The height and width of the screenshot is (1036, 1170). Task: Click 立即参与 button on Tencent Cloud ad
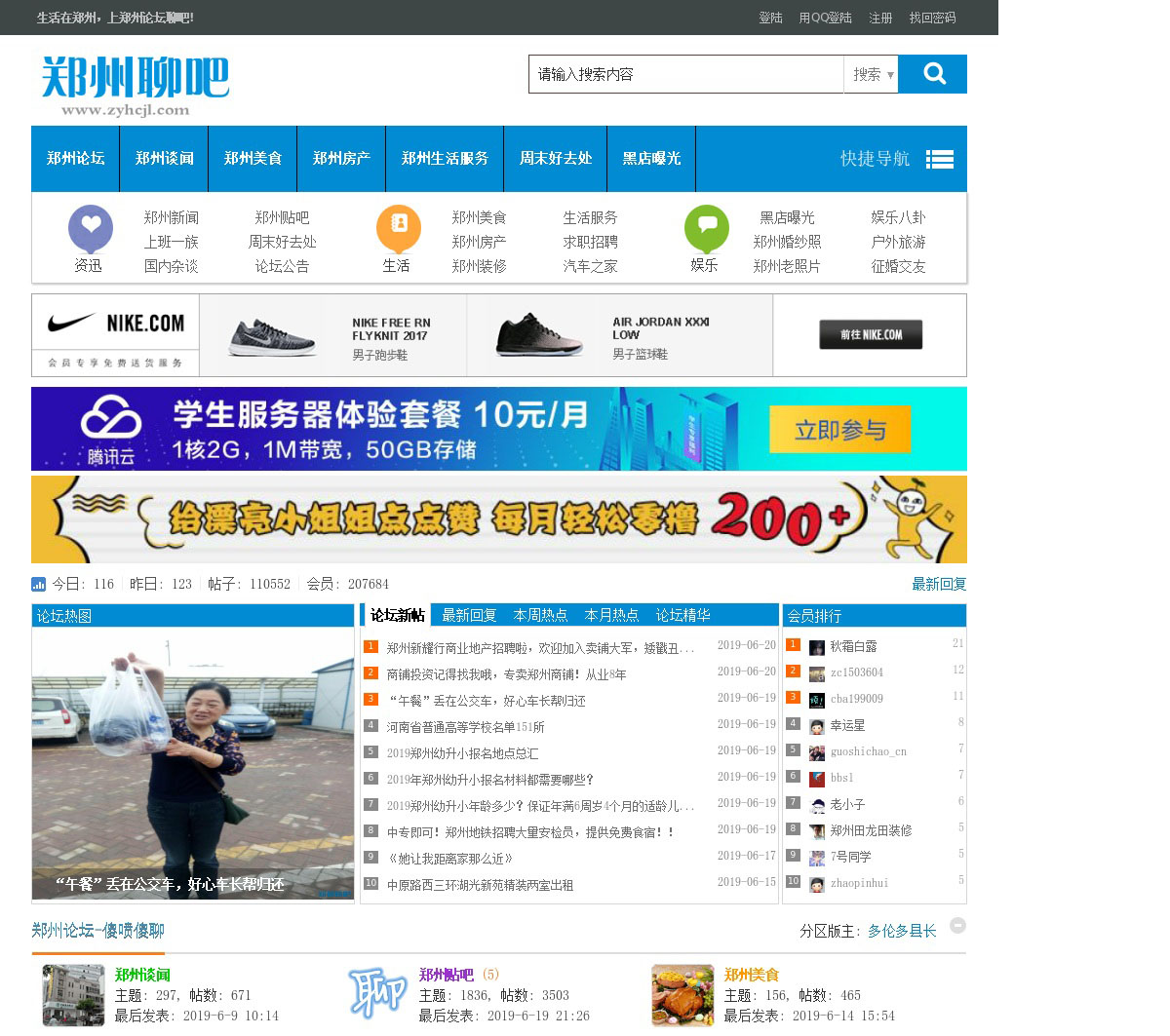pos(839,431)
